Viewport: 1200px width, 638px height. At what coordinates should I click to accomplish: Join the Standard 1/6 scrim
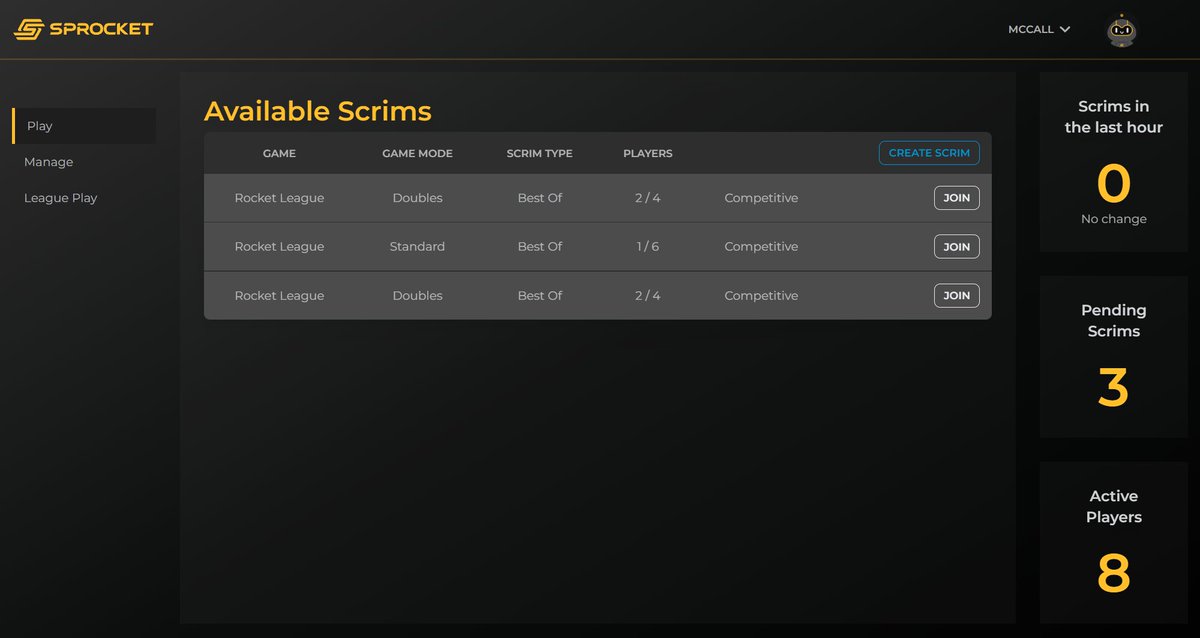click(957, 247)
